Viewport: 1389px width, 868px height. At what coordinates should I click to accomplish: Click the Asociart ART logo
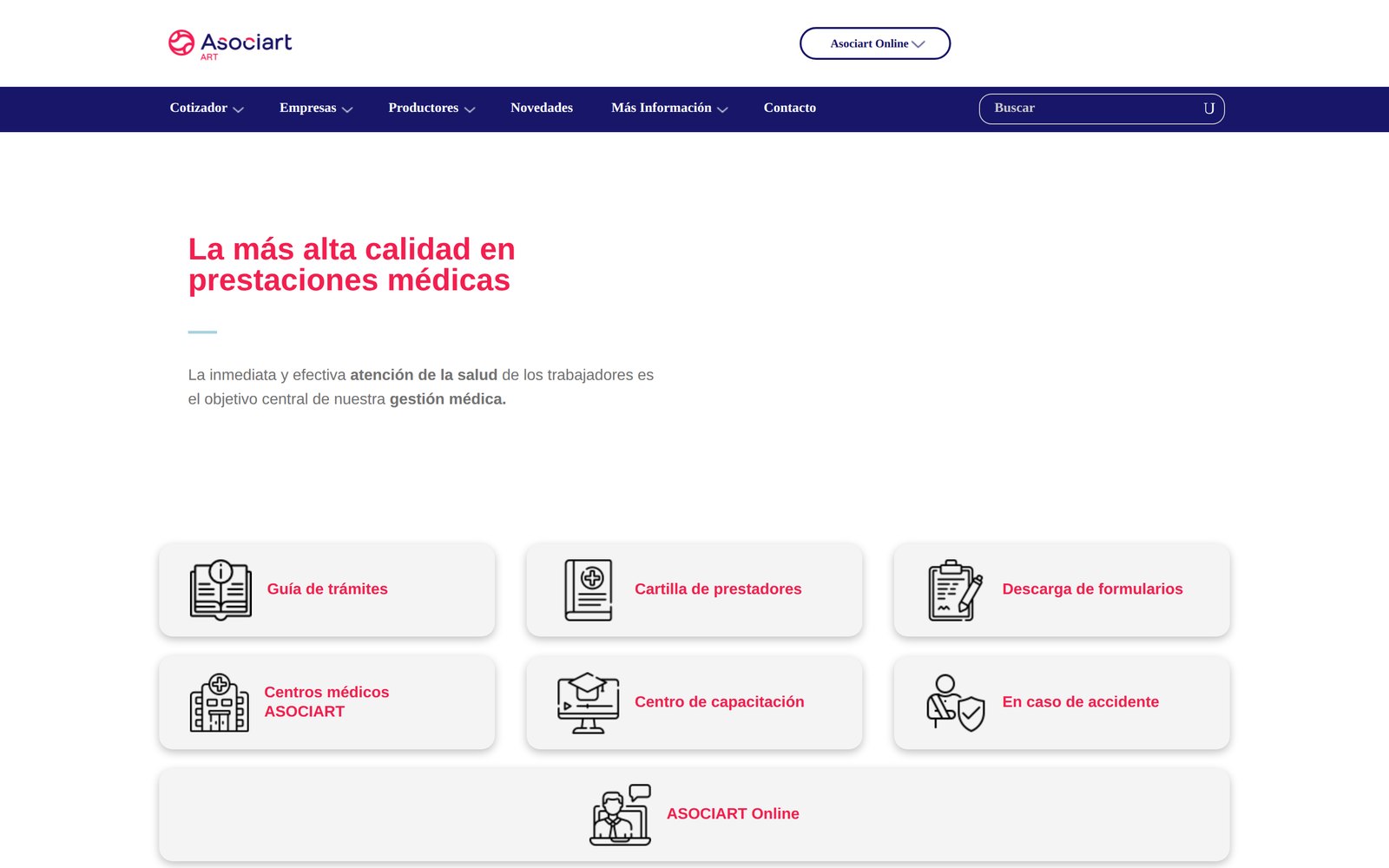pyautogui.click(x=230, y=43)
